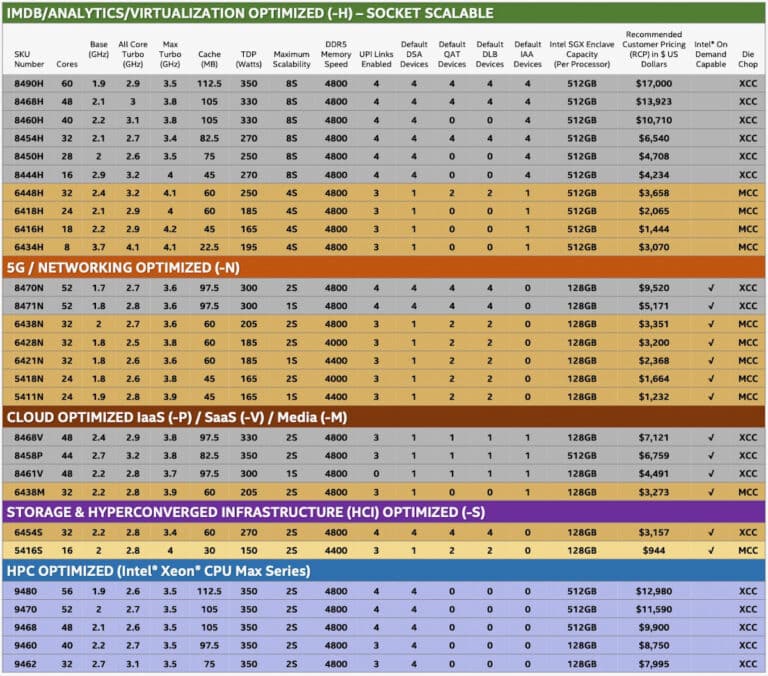The width and height of the screenshot is (768, 676).
Task: Click the $10,710 pricing value
Action: [653, 120]
